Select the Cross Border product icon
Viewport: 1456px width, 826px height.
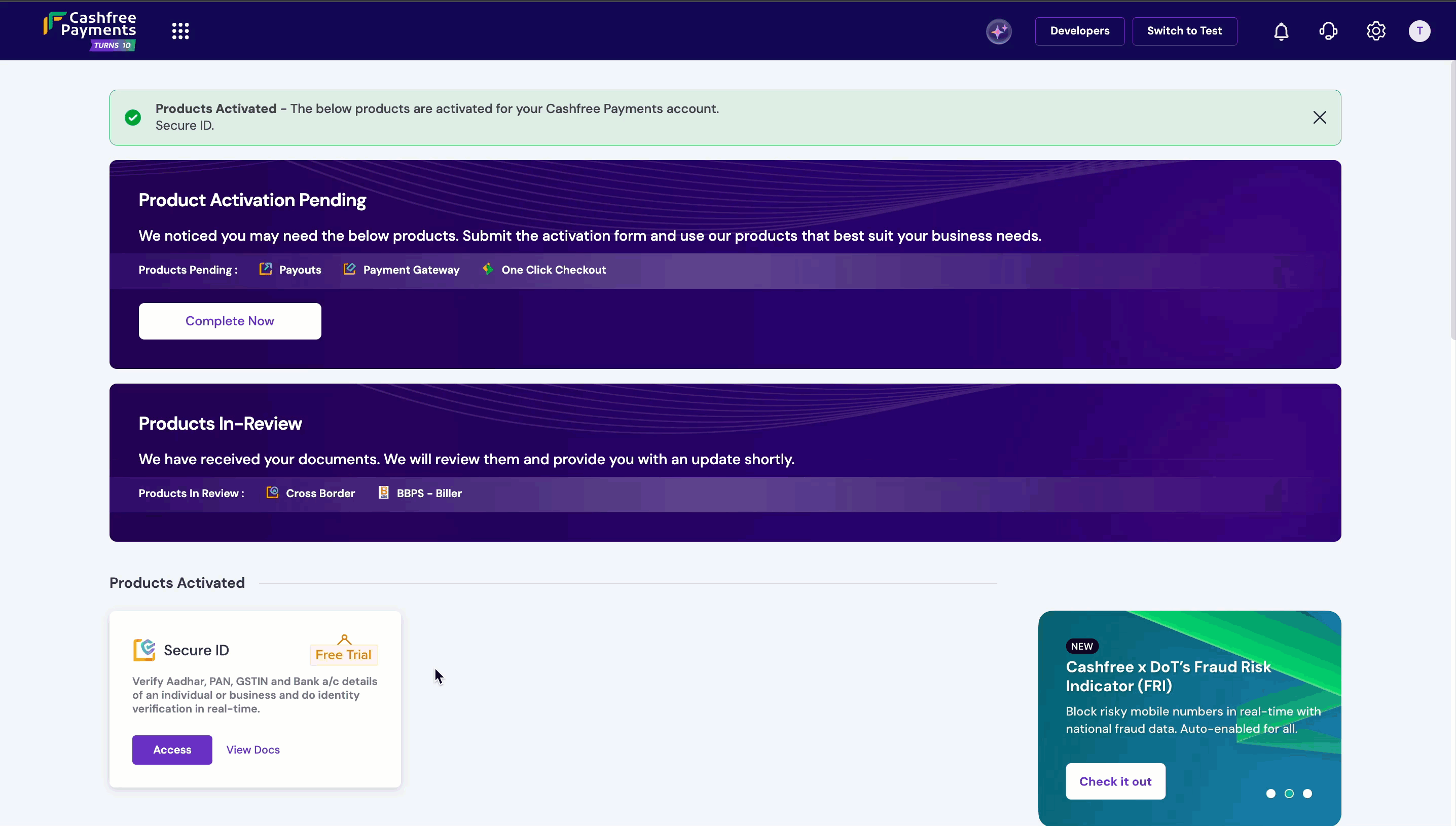click(272, 493)
